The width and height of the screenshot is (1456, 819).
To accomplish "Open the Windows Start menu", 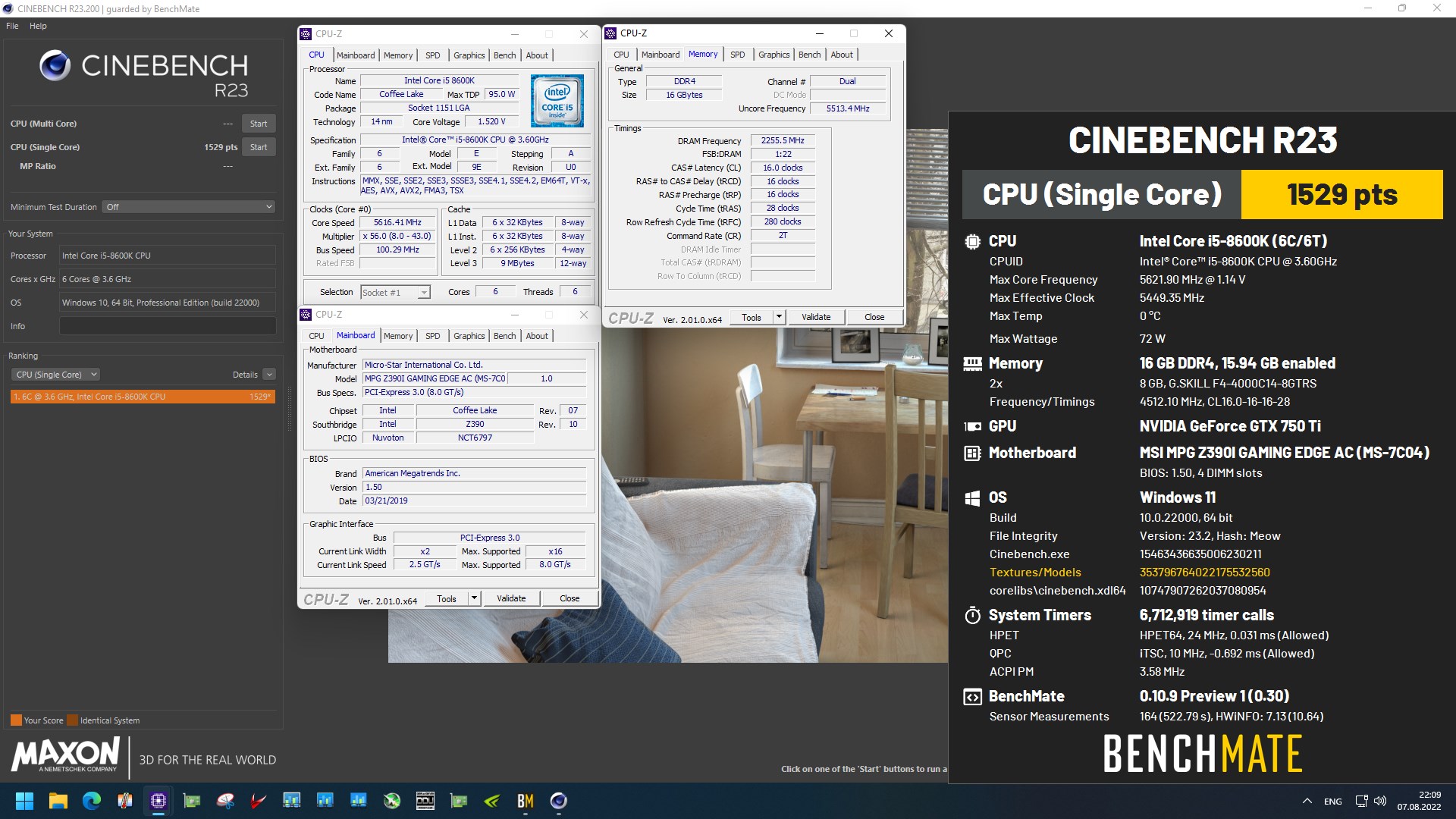I will (24, 801).
